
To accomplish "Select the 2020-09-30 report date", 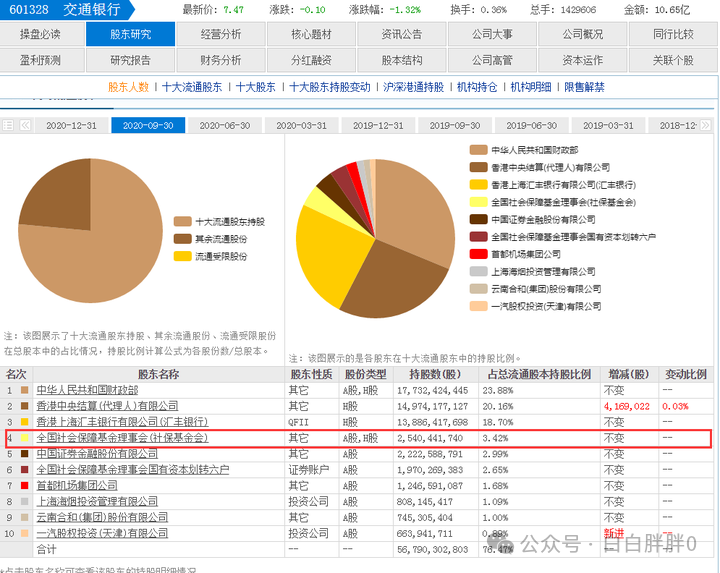I will point(148,125).
